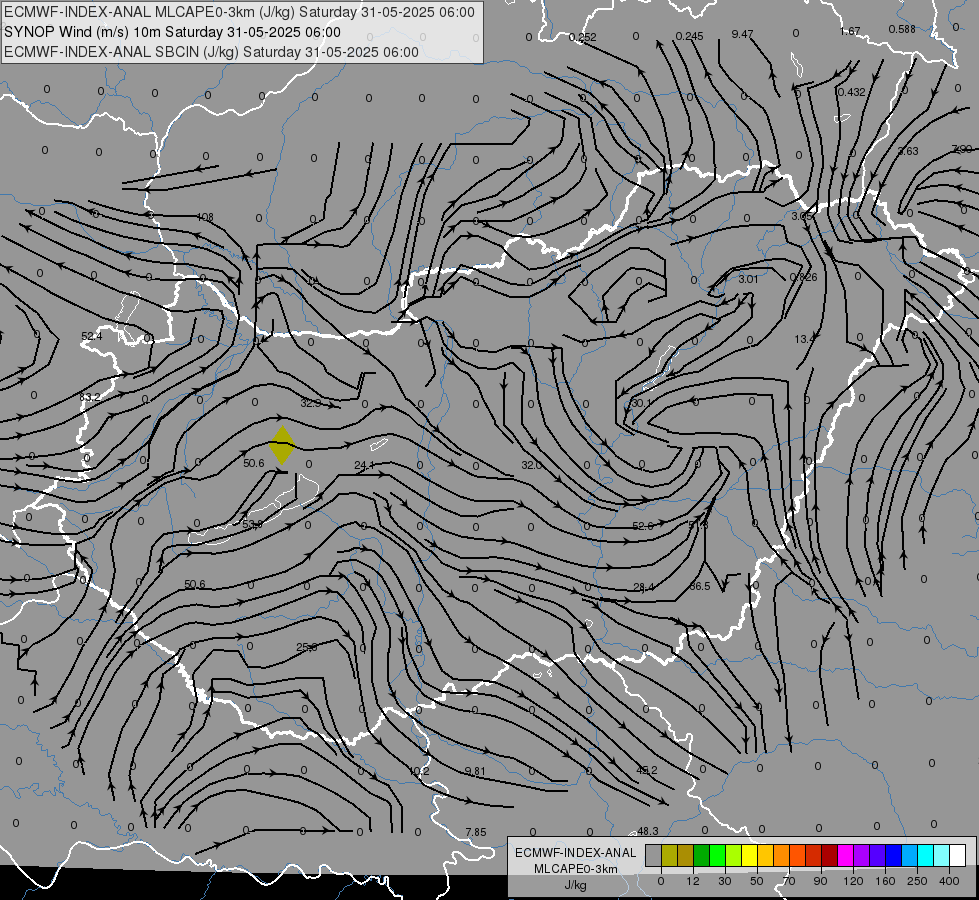The width and height of the screenshot is (979, 900).
Task: Pick the bright green legend swatch
Action: (x=717, y=855)
